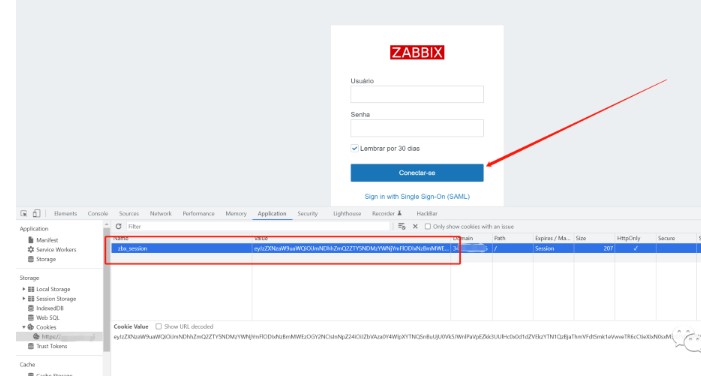Click the sidebar vertical scrollbar
This screenshot has width=701, height=379.
pos(107,289)
